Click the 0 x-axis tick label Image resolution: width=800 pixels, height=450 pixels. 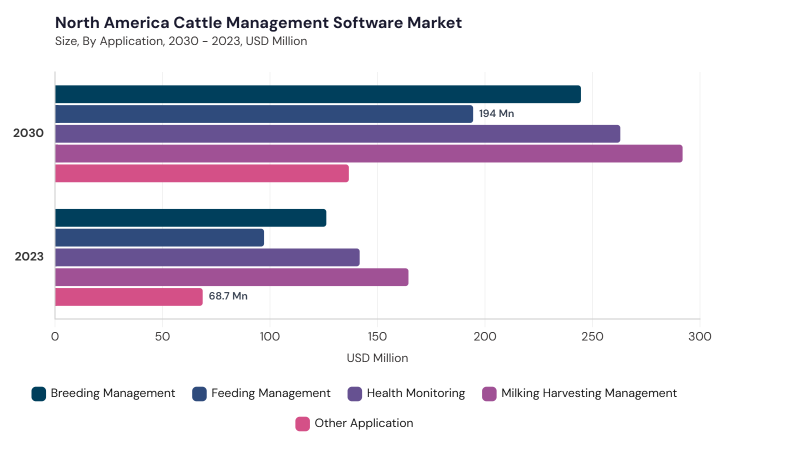(55, 337)
